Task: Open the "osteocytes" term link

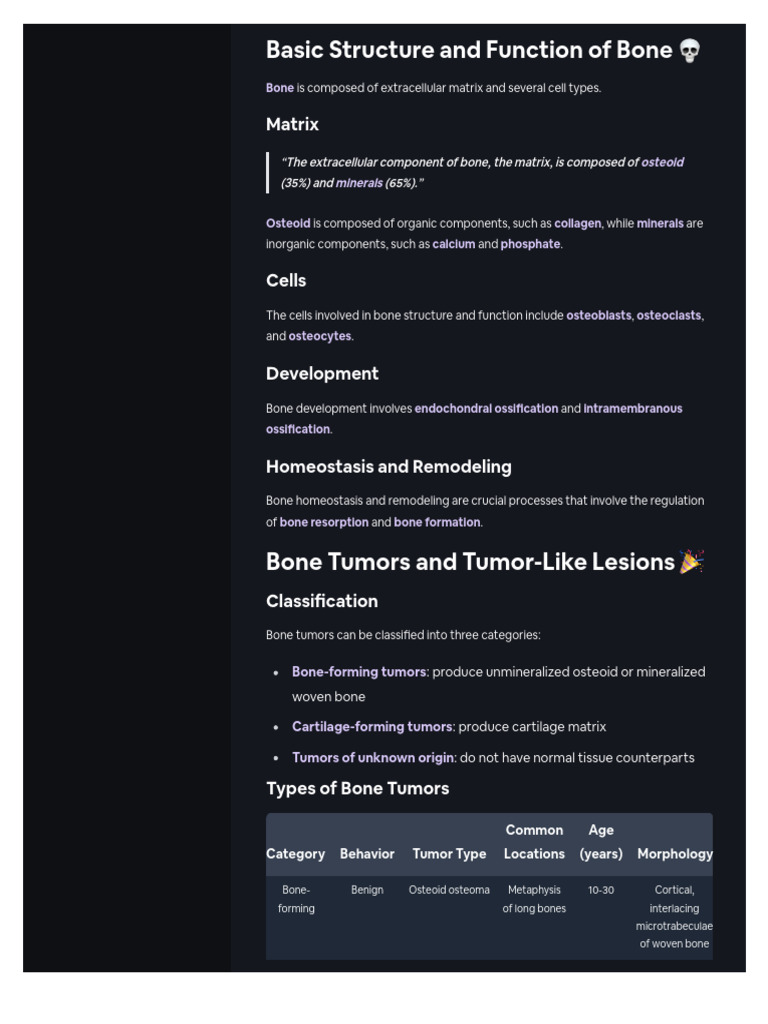Action: 320,337
